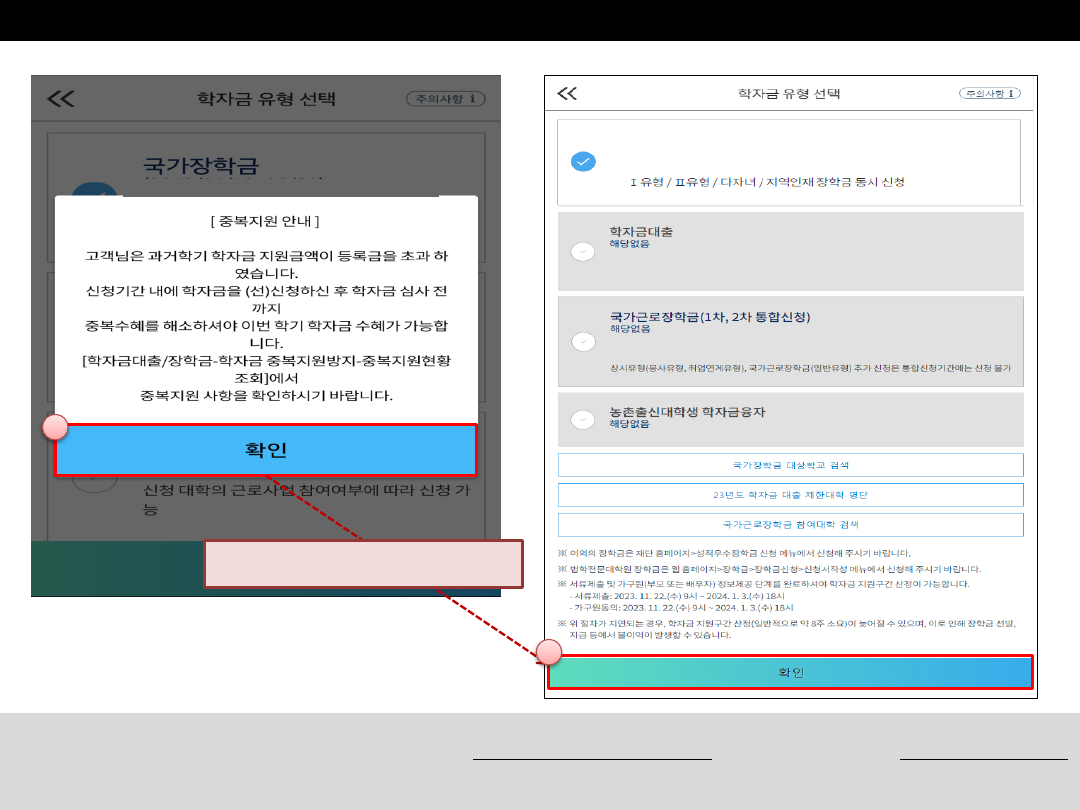
Task: Tap the back arrow on the left screen
Action: pyautogui.click(x=61, y=98)
